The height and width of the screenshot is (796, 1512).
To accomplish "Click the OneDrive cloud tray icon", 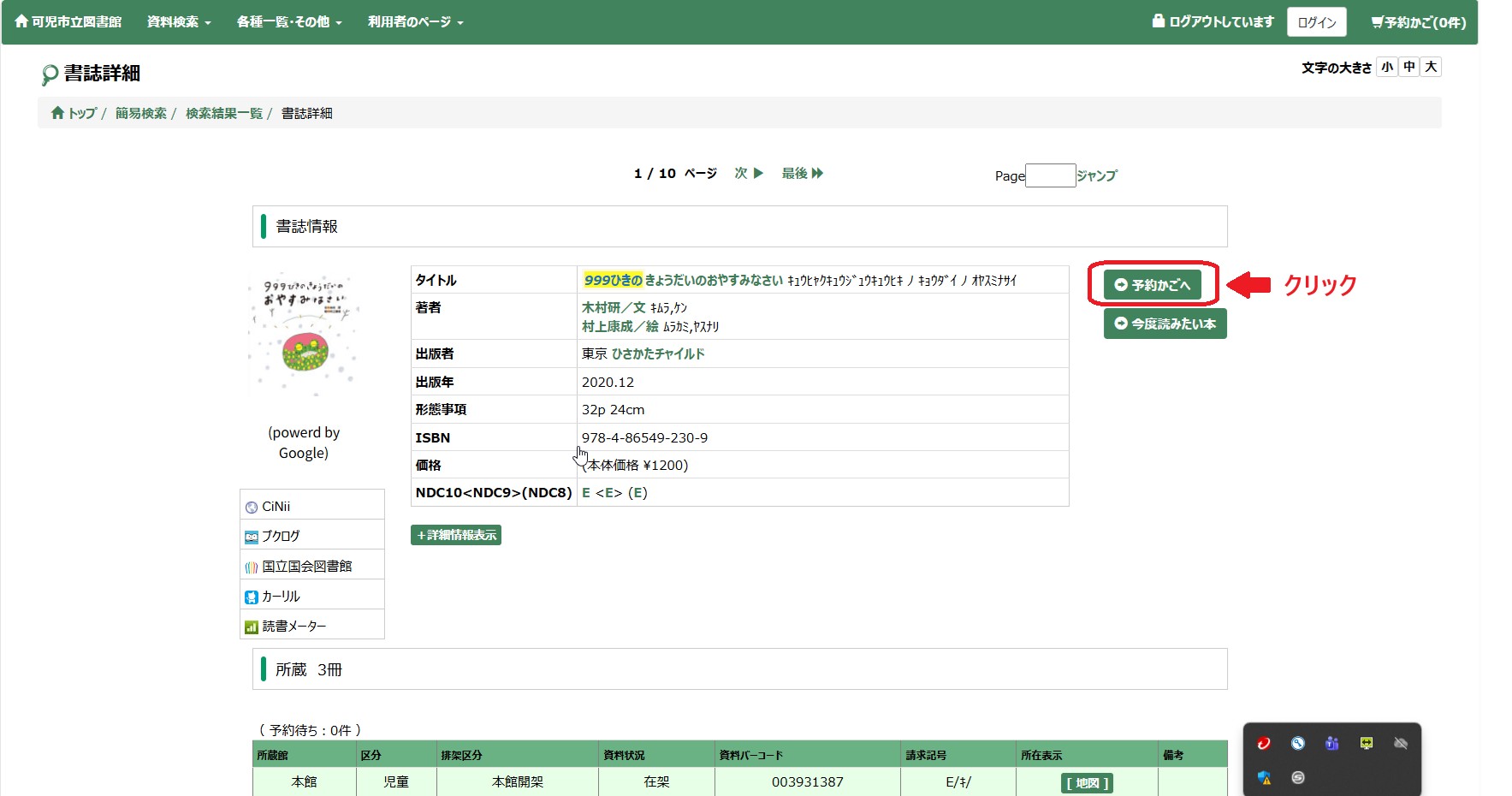I will pyautogui.click(x=1400, y=744).
